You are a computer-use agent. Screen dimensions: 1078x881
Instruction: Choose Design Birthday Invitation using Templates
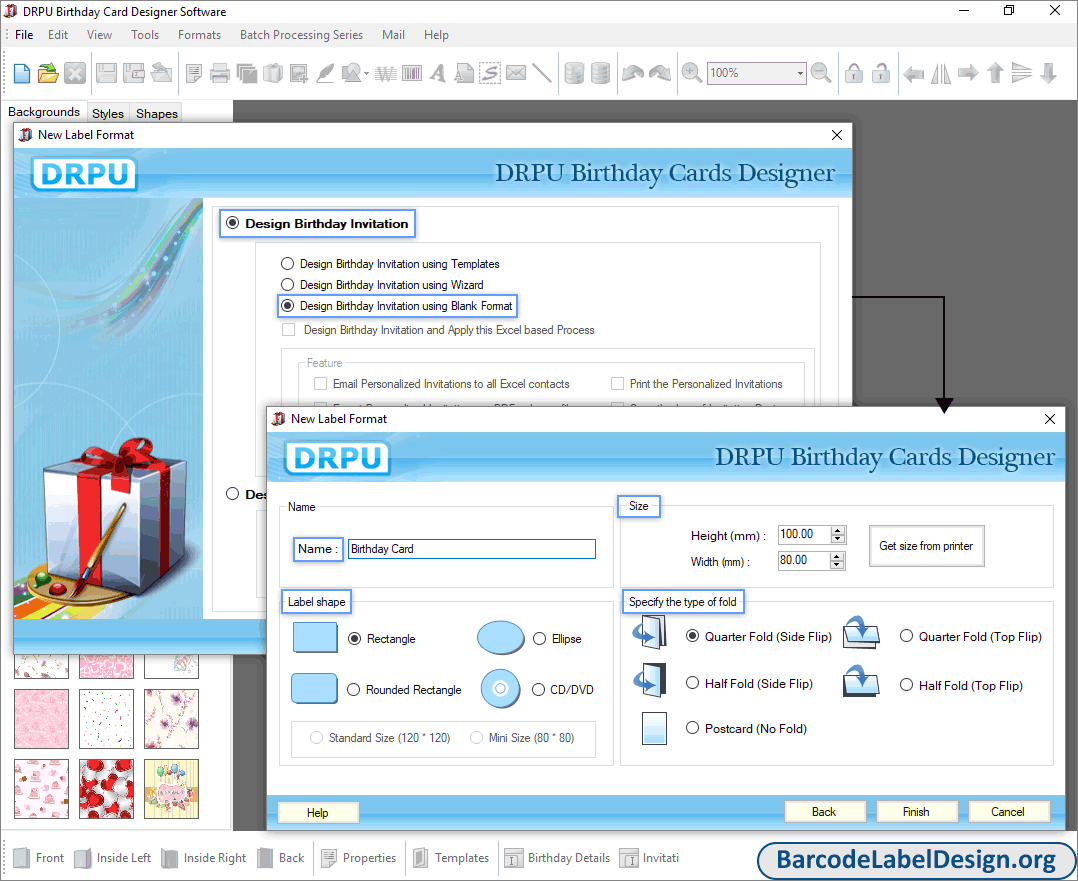coord(287,263)
